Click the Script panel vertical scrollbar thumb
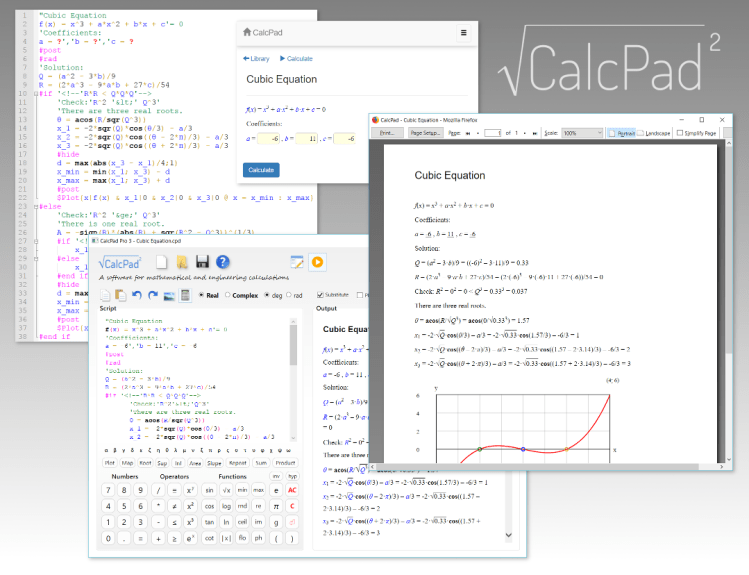 tap(293, 345)
